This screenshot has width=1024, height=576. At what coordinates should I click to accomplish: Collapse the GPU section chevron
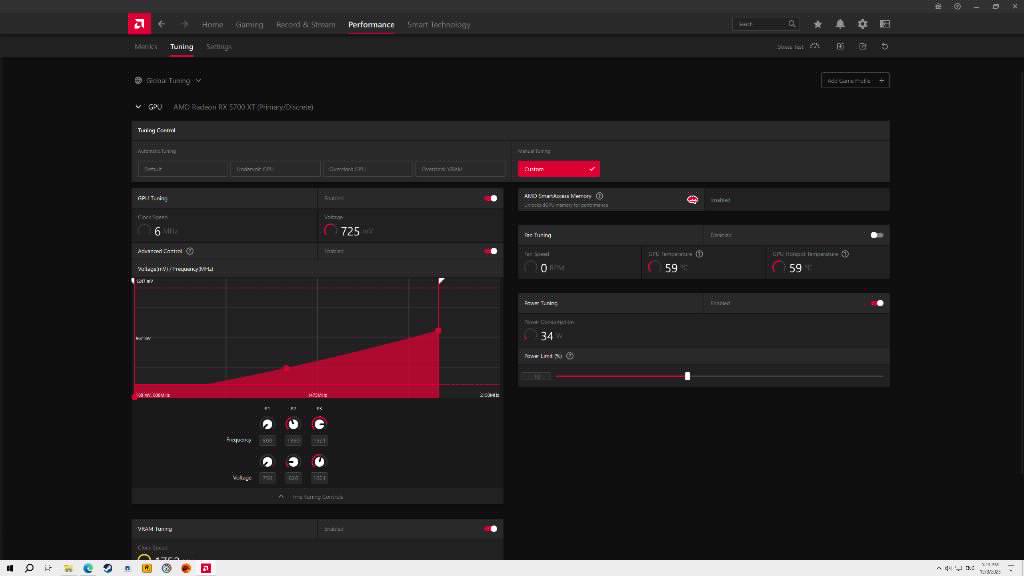click(138, 107)
